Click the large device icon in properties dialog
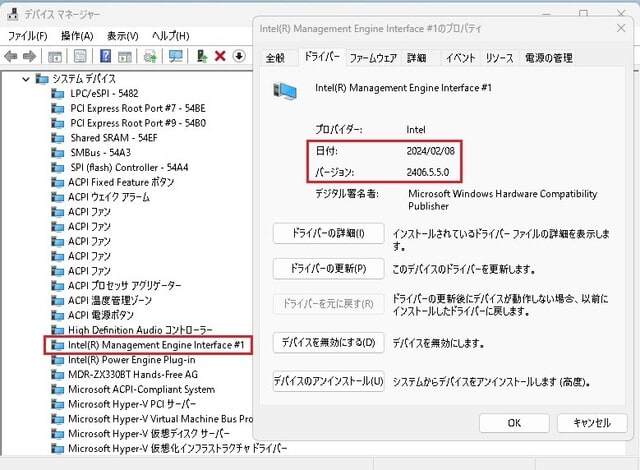This screenshot has width=640, height=470. pyautogui.click(x=285, y=91)
